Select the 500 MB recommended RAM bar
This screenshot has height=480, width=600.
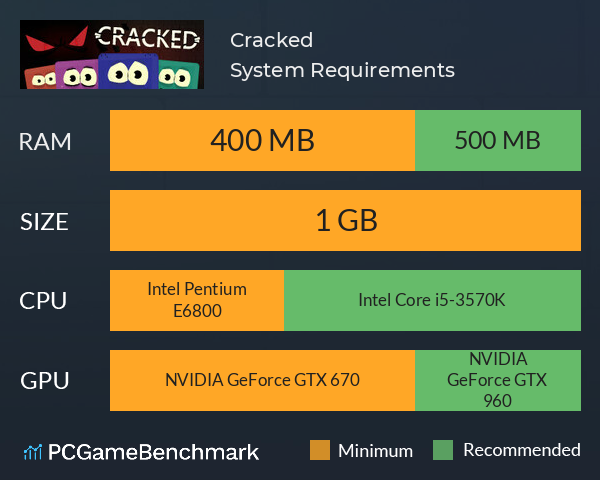[498, 140]
